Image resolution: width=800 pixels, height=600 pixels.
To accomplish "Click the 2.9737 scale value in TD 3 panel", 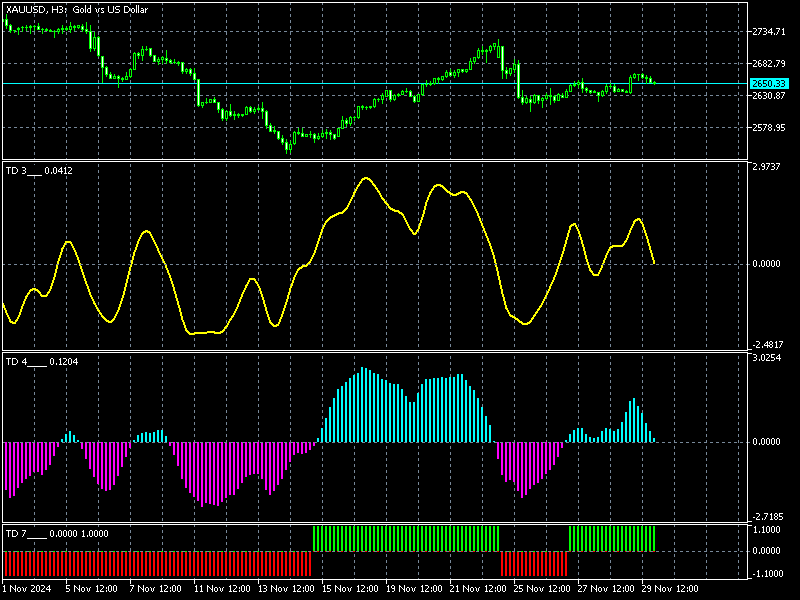I will point(766,167).
